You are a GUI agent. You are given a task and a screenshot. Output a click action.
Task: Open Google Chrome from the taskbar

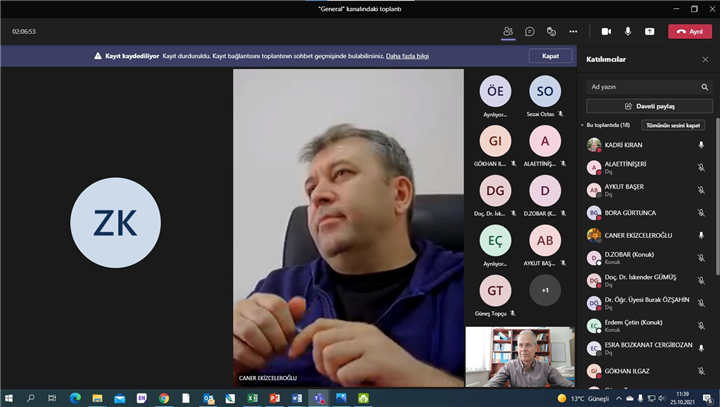tap(163, 398)
